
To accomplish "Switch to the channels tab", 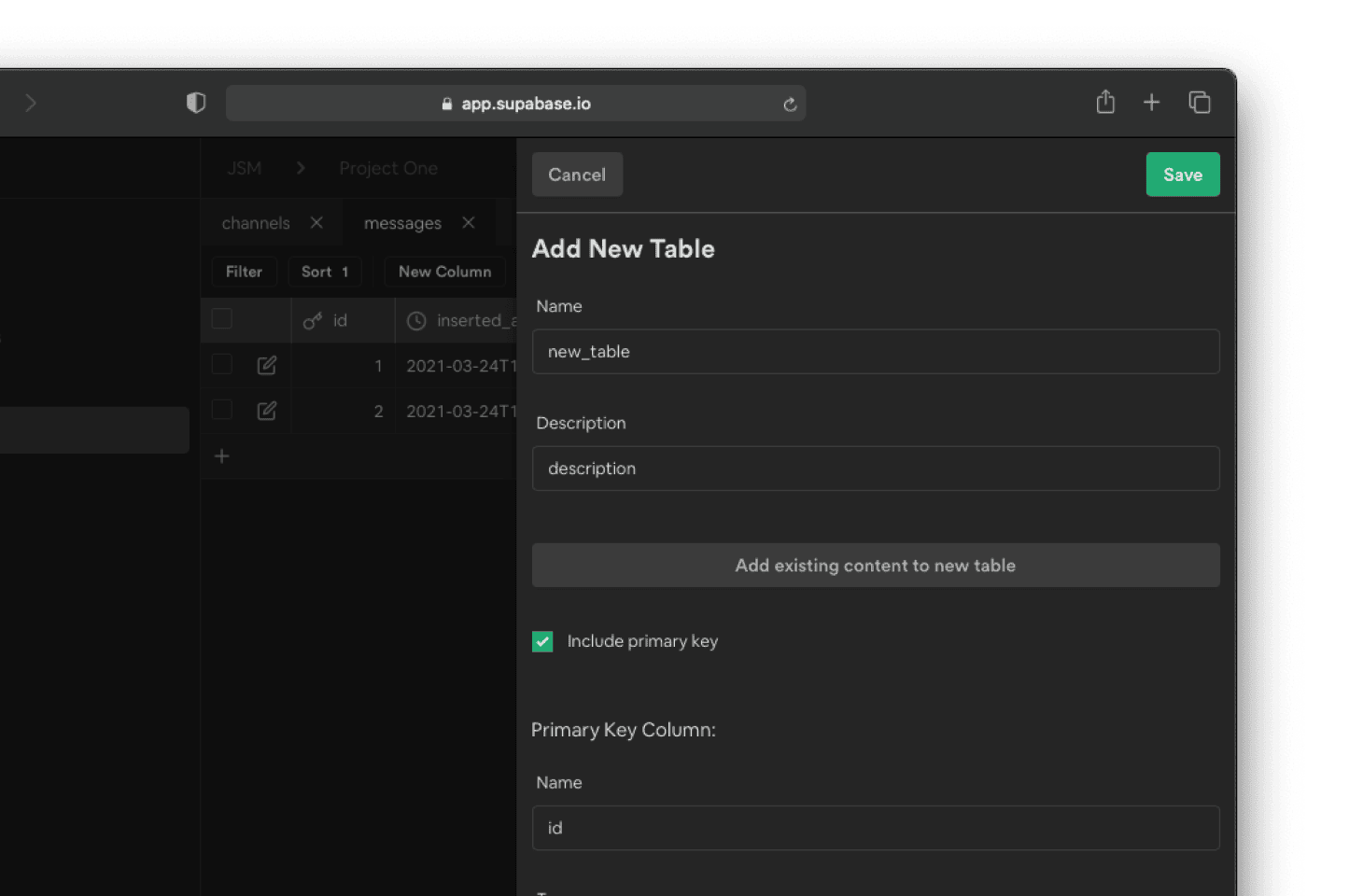I will (x=256, y=223).
